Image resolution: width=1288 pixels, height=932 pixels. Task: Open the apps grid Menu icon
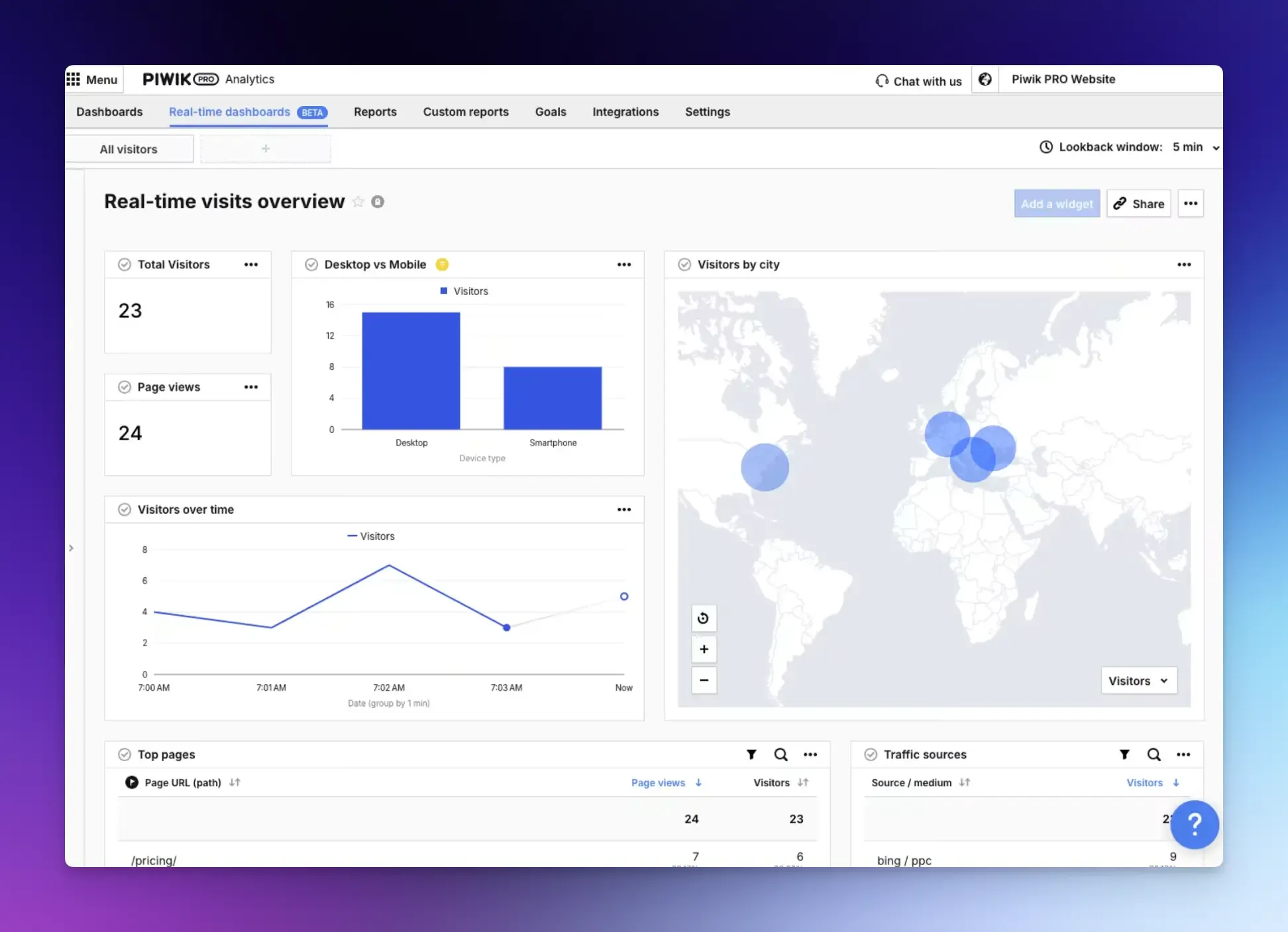(74, 80)
